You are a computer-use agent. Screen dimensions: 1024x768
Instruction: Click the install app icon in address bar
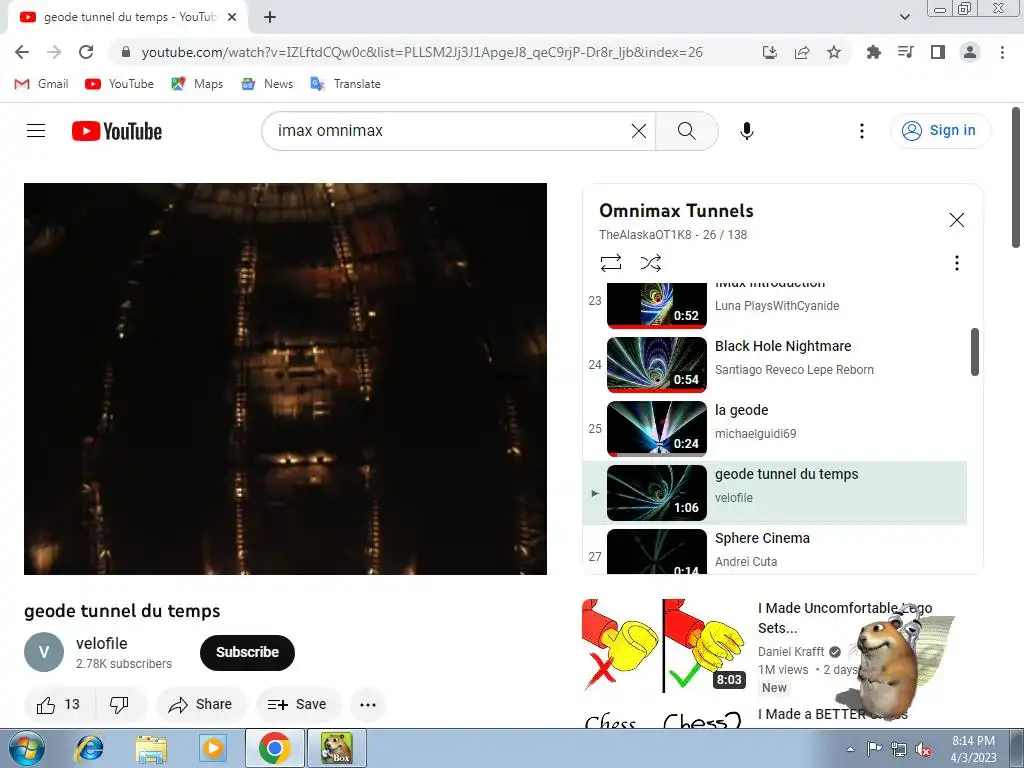coord(770,52)
